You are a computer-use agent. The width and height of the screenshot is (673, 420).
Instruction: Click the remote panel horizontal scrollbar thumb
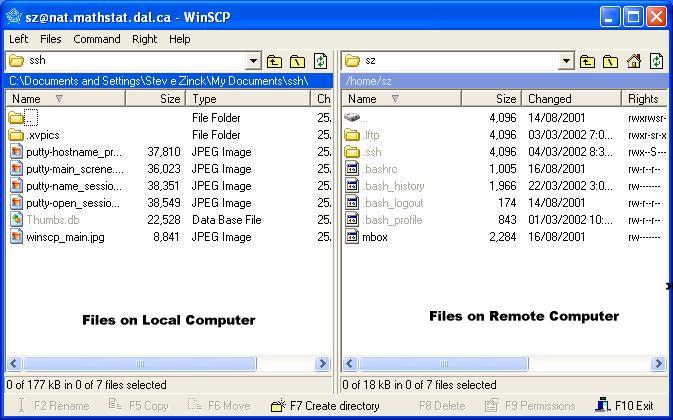click(444, 364)
